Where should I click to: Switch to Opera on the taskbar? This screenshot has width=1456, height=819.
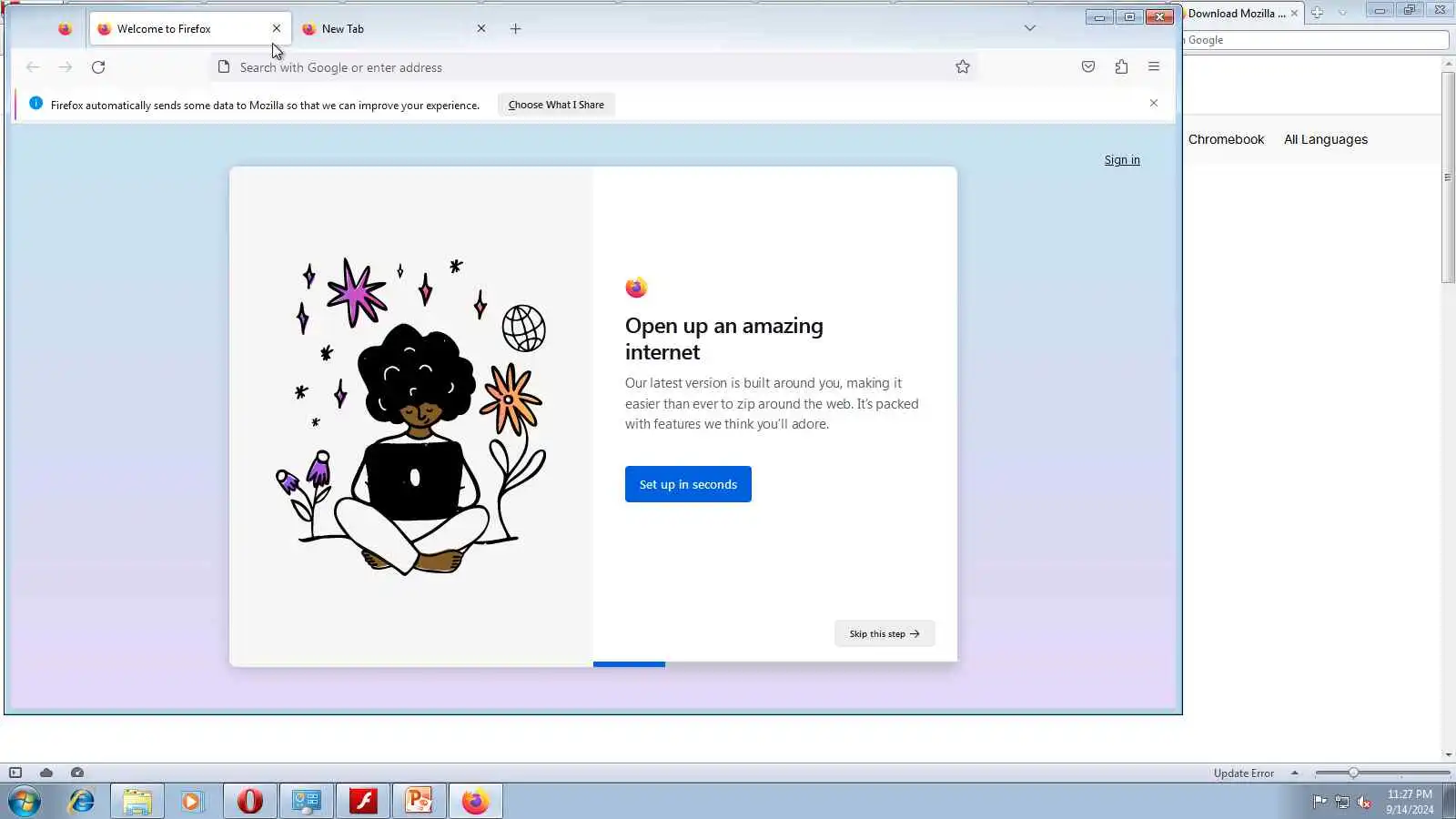[x=249, y=802]
